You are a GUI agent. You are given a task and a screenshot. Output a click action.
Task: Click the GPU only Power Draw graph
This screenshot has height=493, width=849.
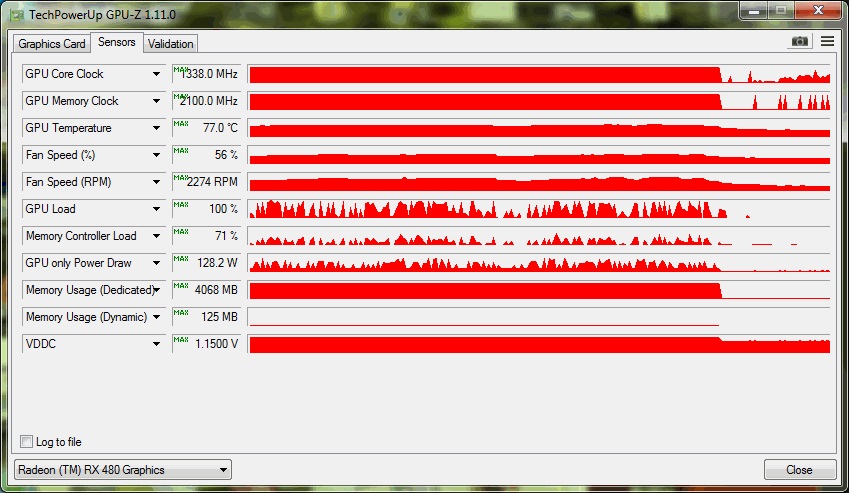(x=539, y=263)
